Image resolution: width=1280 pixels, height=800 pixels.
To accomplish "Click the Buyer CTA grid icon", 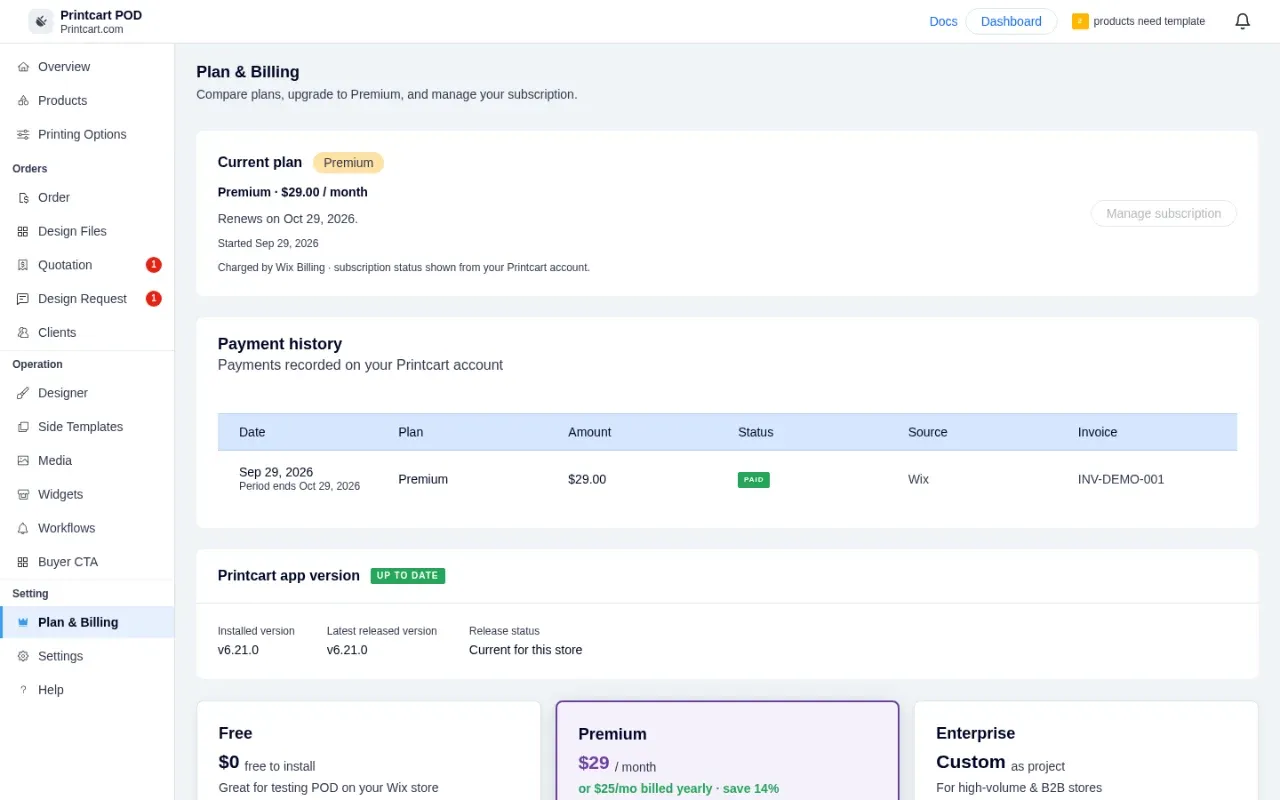I will 23,562.
